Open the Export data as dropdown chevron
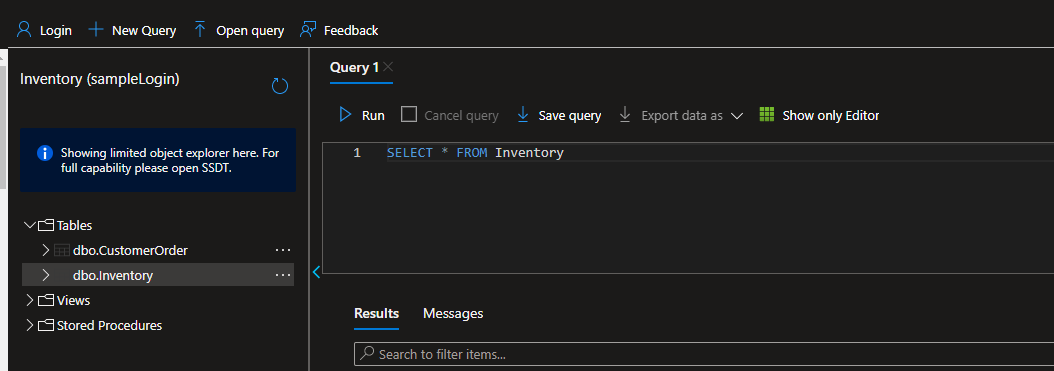 [x=737, y=116]
